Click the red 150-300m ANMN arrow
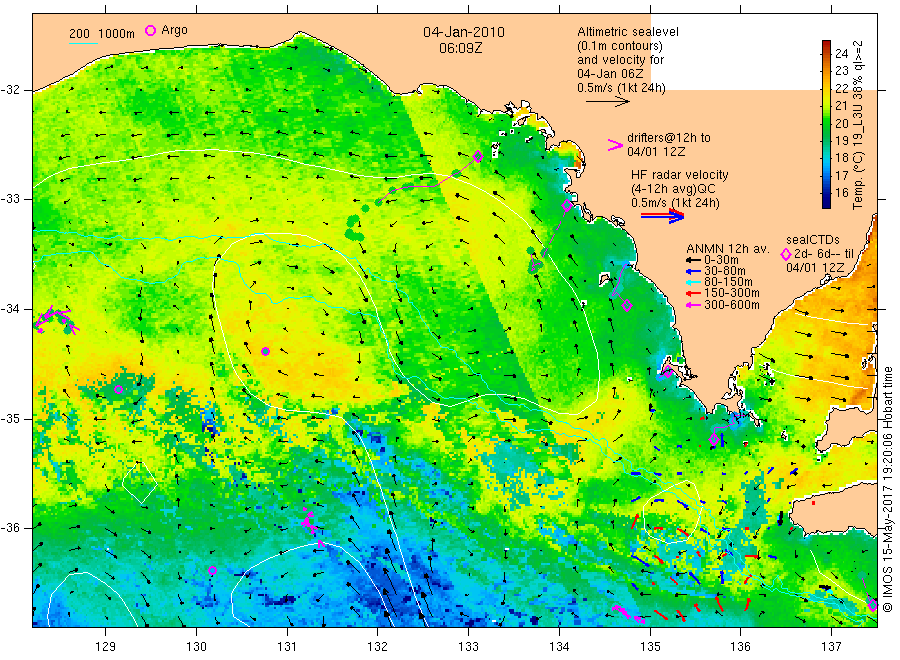 pos(693,293)
